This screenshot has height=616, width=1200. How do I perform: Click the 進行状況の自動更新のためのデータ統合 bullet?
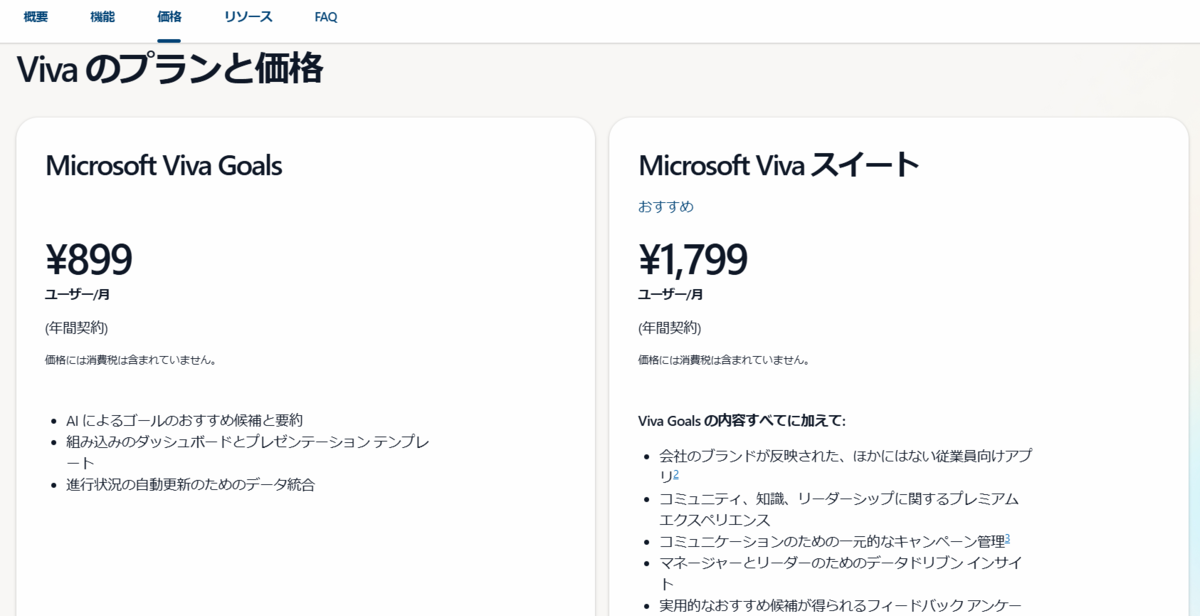(190, 484)
